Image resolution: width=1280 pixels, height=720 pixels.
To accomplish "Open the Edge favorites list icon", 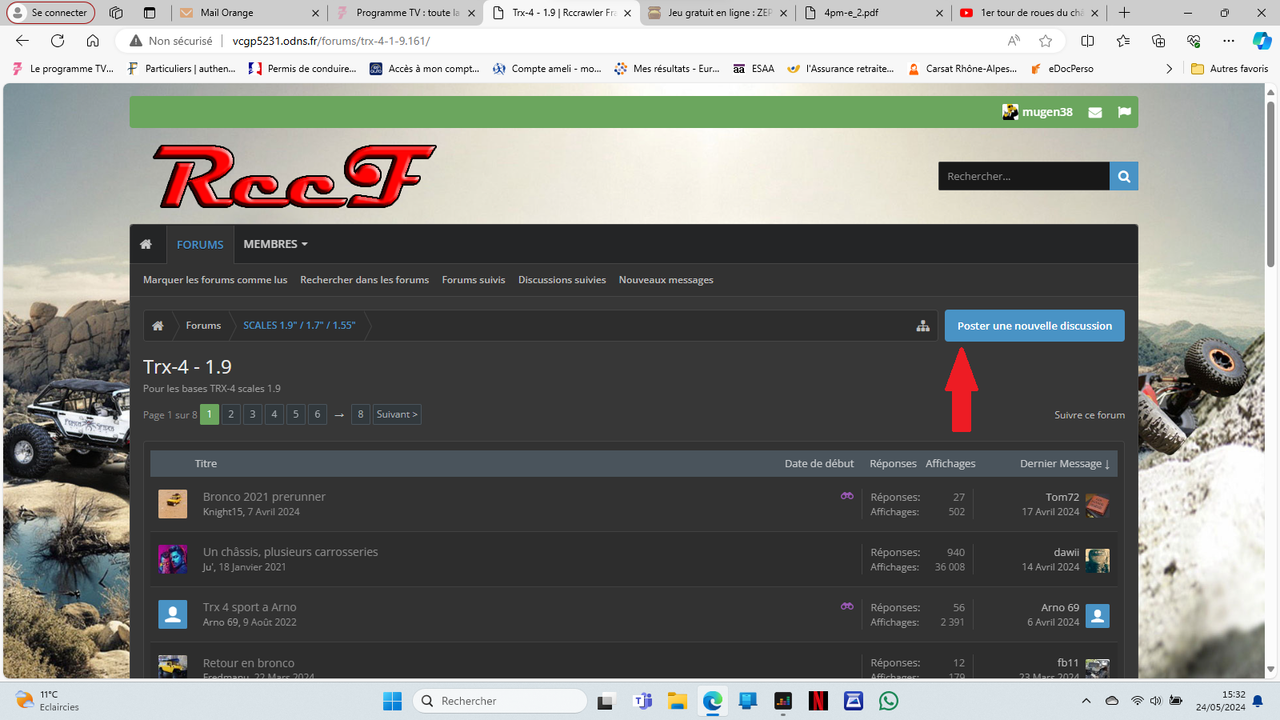I will point(1123,41).
